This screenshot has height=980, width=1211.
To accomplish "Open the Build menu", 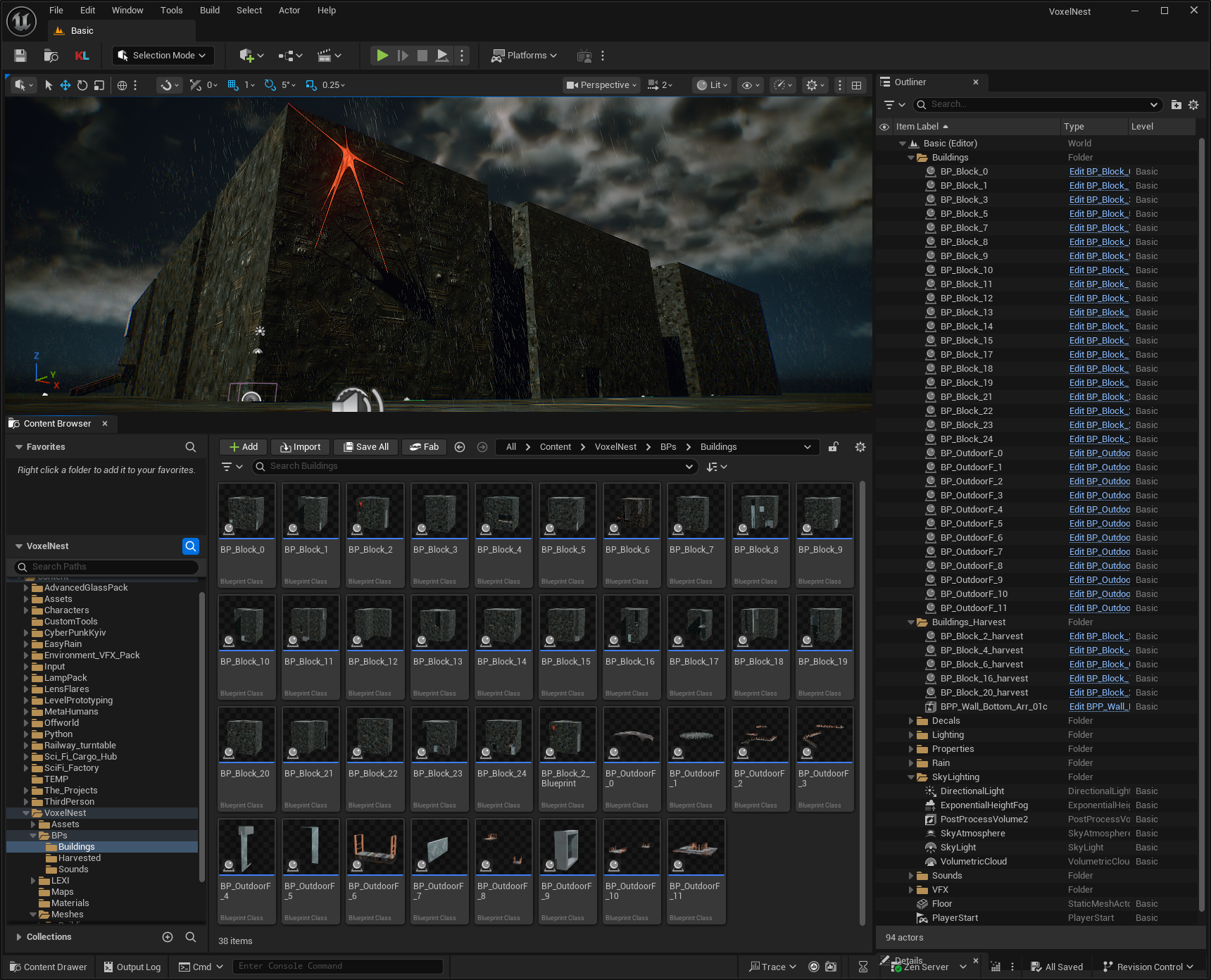I will (210, 11).
